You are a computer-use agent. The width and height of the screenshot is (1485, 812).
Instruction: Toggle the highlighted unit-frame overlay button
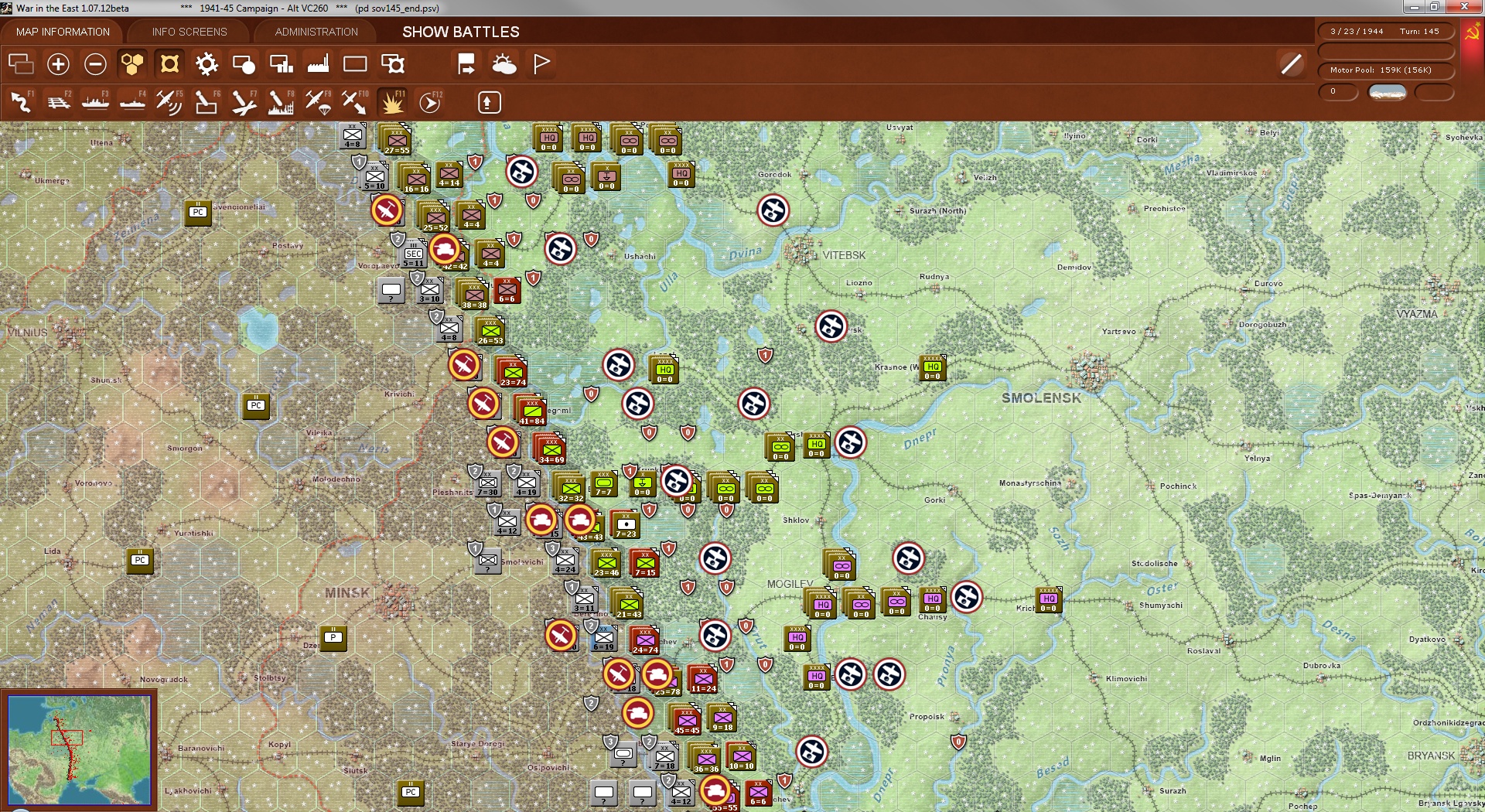coord(169,63)
